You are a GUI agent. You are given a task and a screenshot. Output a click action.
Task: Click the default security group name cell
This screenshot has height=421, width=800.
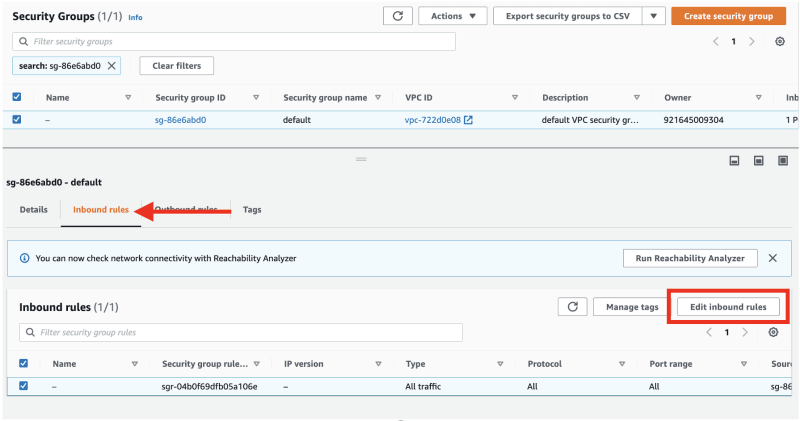tap(296, 120)
